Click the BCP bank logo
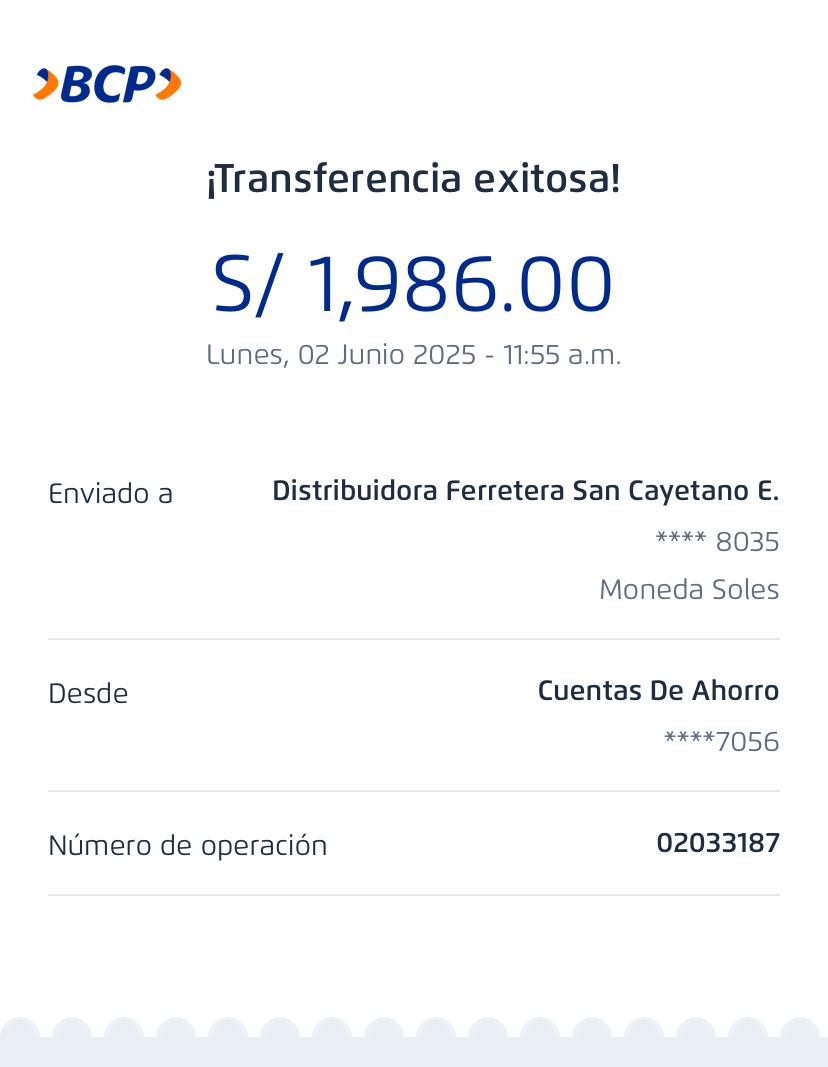The height and width of the screenshot is (1067, 828). point(107,85)
